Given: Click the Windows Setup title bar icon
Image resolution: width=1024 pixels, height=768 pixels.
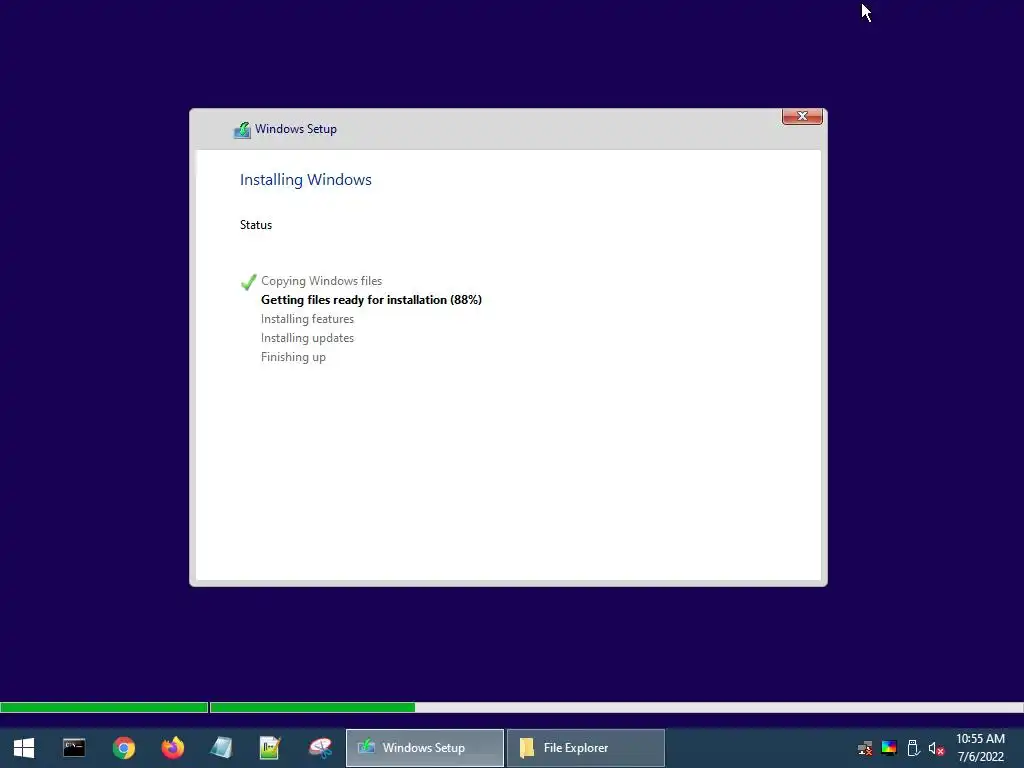Looking at the screenshot, I should pos(242,130).
